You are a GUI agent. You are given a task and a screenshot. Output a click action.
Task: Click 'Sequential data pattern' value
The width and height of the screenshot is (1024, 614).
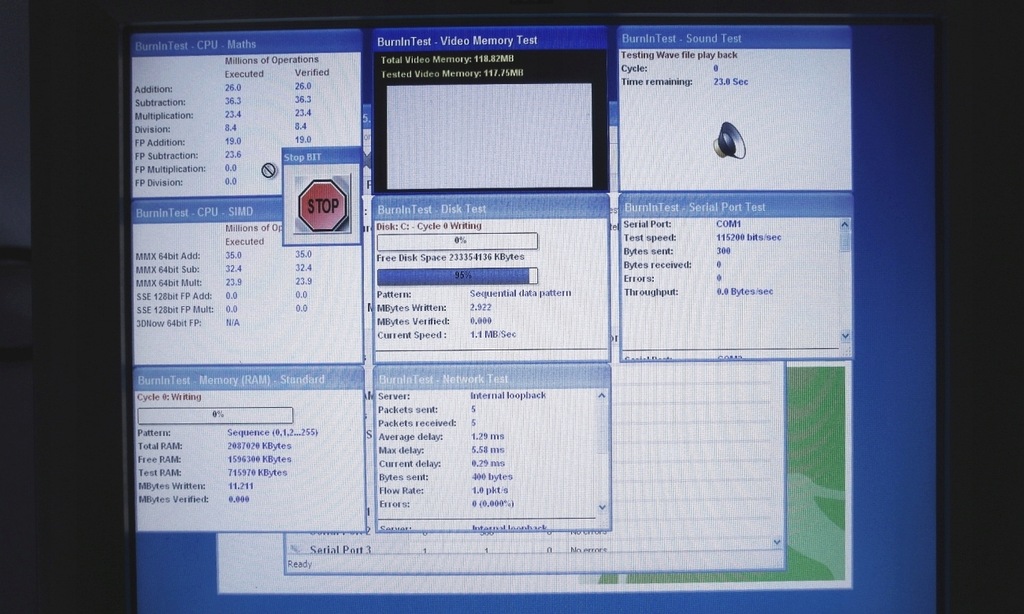pos(520,293)
